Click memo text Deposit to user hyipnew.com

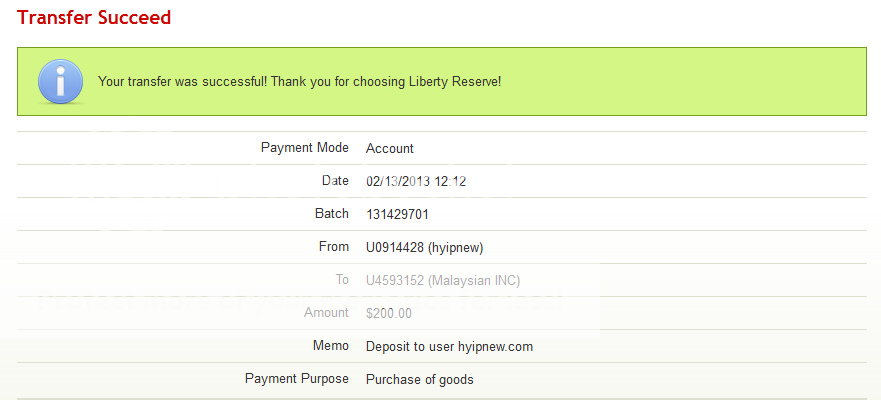pos(449,347)
